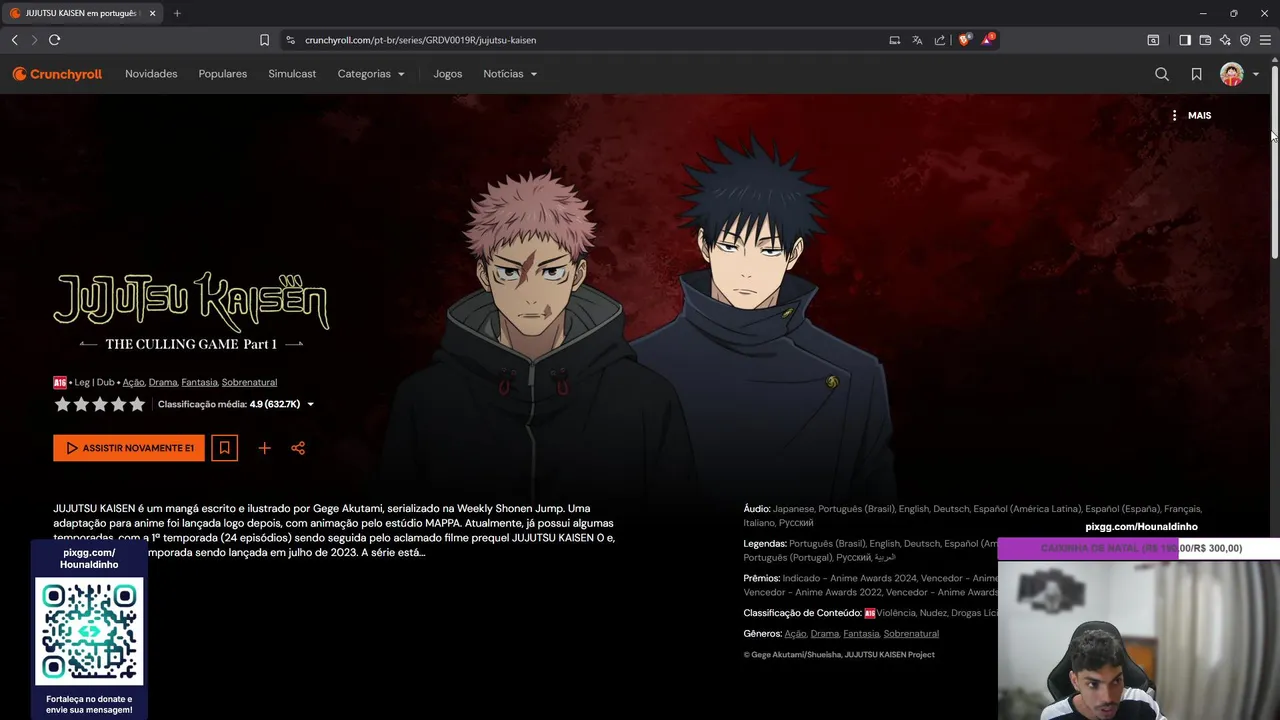Click the Ação genre link under the title
The image size is (1280, 720).
(133, 382)
